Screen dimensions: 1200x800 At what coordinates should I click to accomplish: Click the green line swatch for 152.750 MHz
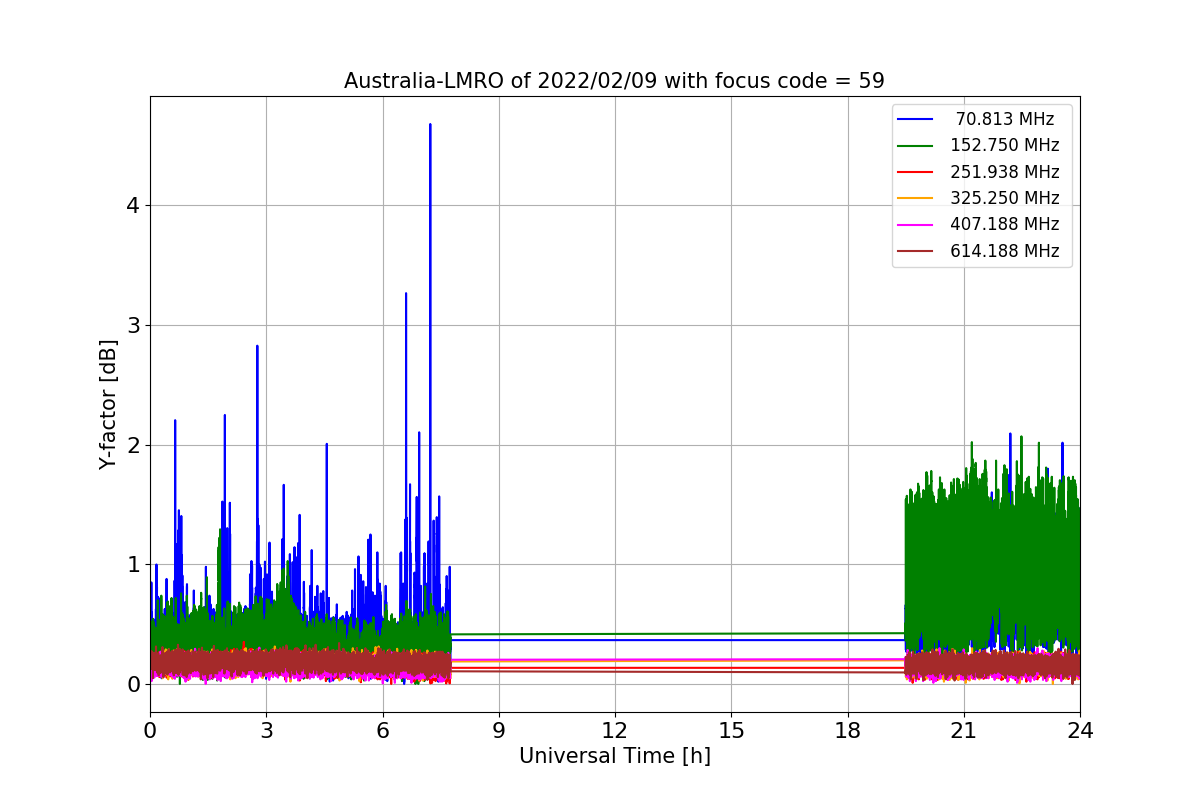tap(916, 146)
